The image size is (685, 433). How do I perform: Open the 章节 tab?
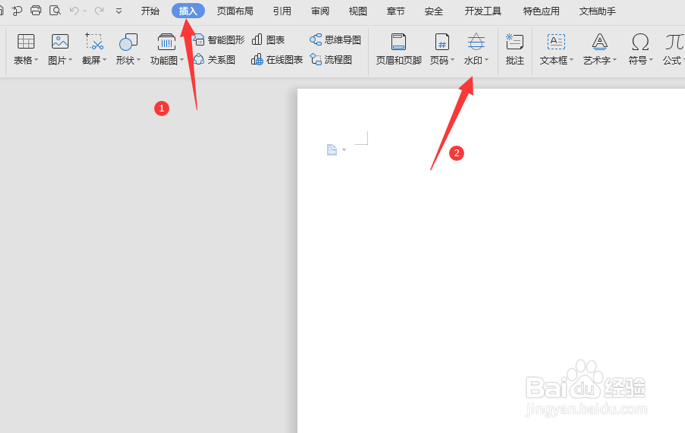click(396, 11)
